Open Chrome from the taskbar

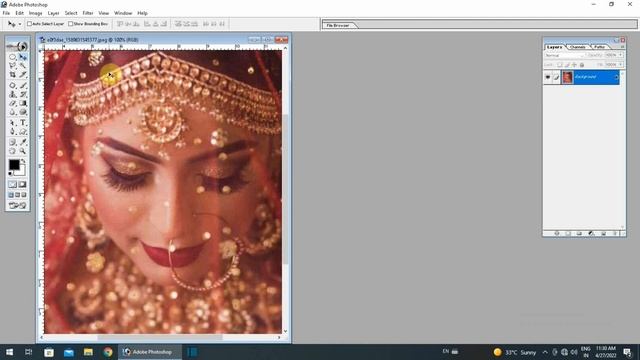(x=108, y=352)
